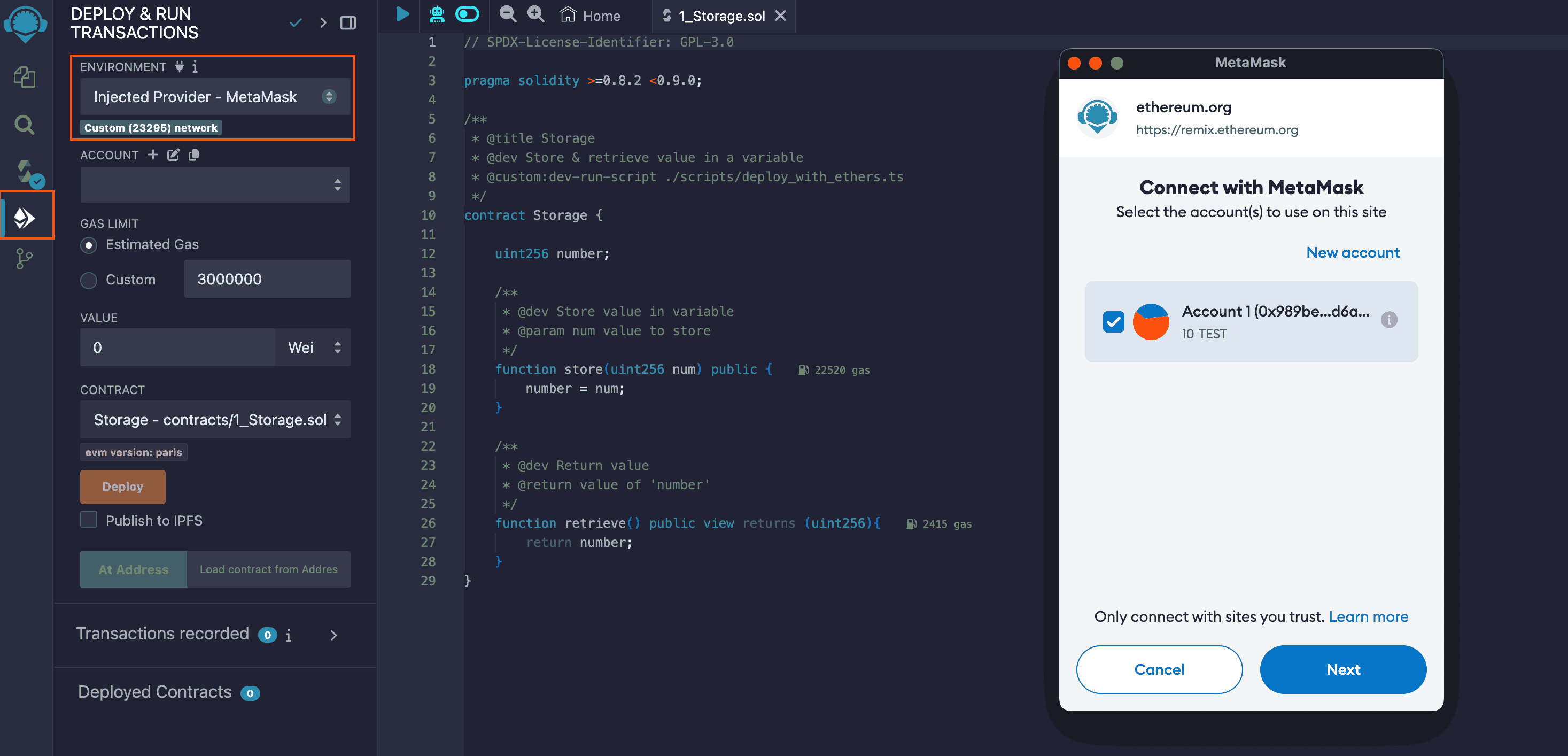This screenshot has width=1568, height=756.
Task: Switch to the Home tab
Action: click(591, 16)
